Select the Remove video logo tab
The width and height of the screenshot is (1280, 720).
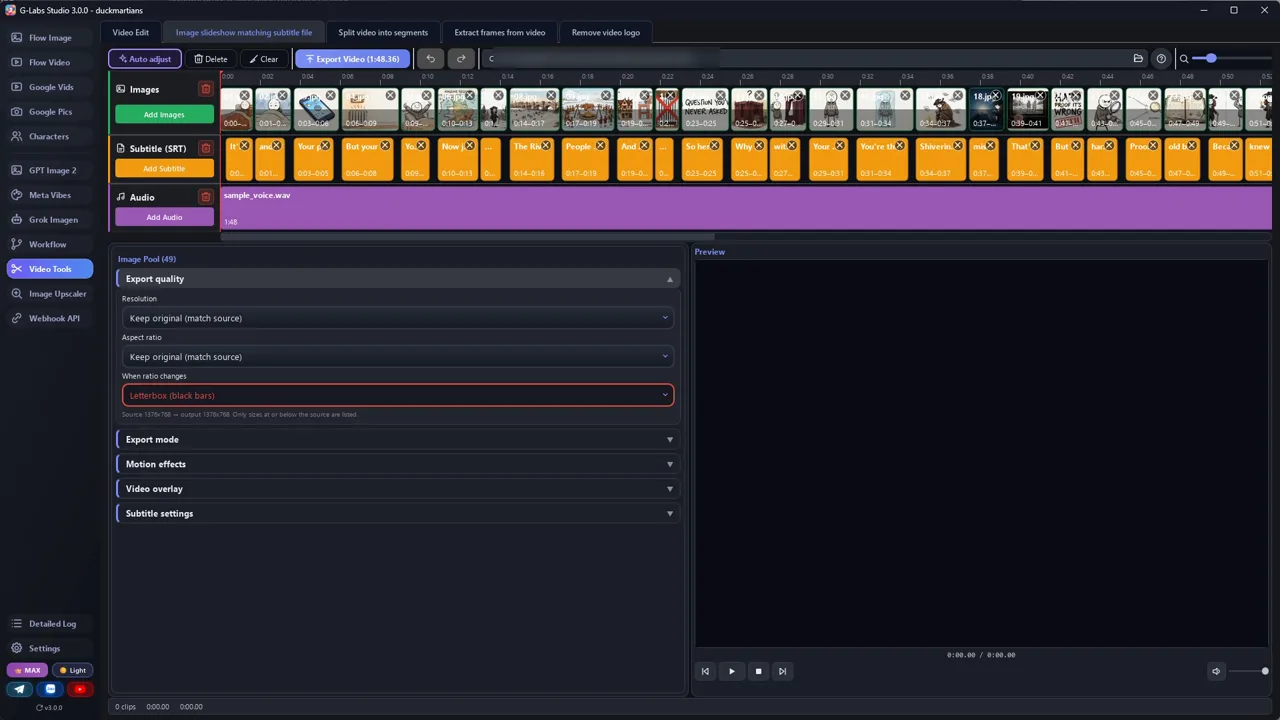[606, 32]
